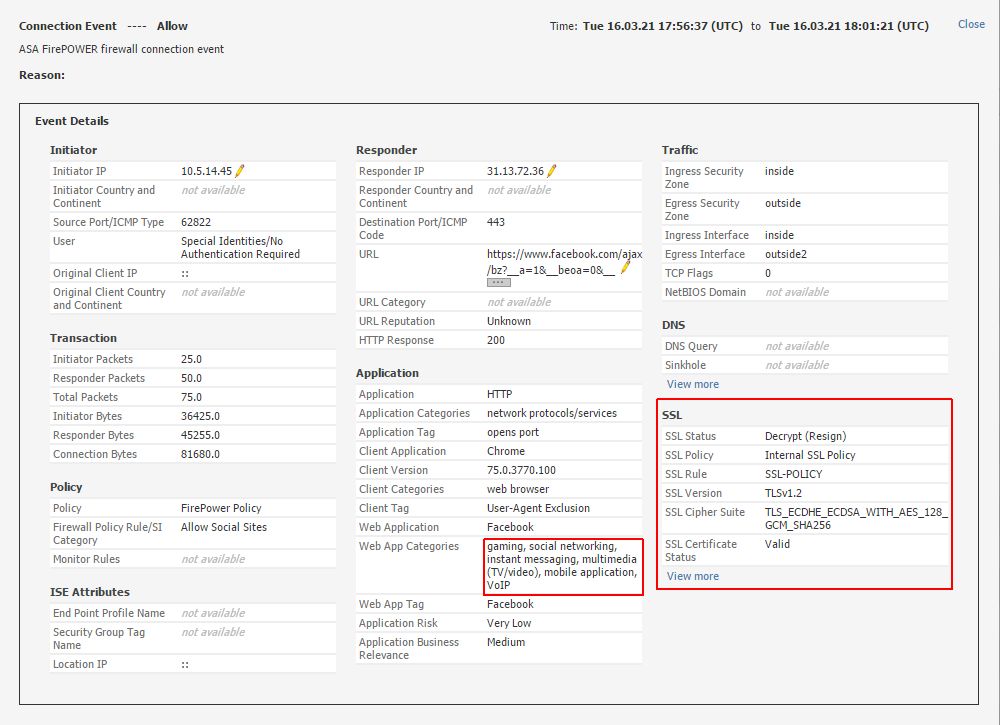Screen dimensions: 1000x725
Task: Click the Ingress Interface value inside
Action: (779, 235)
